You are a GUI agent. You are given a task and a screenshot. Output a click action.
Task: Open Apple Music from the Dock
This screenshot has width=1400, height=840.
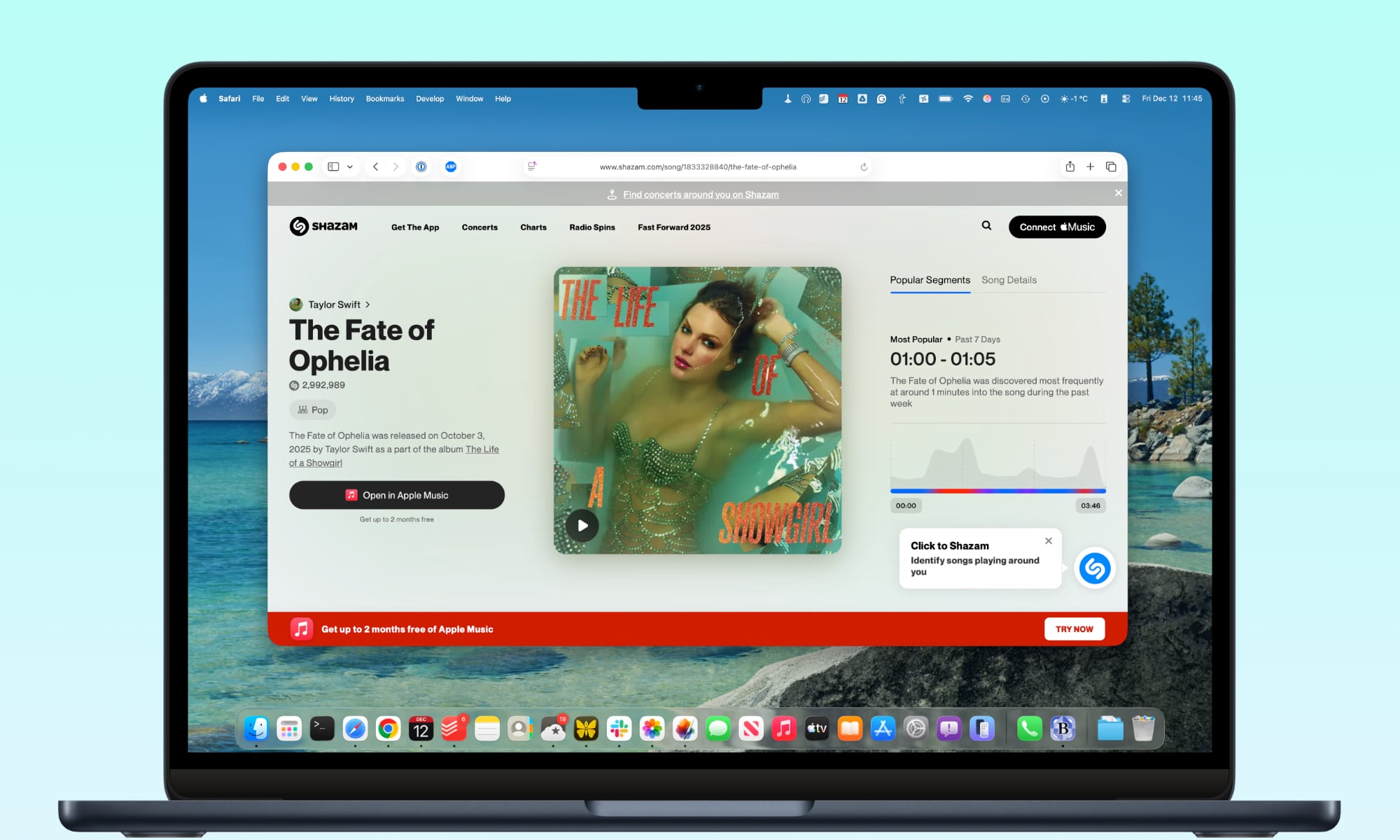point(783,728)
